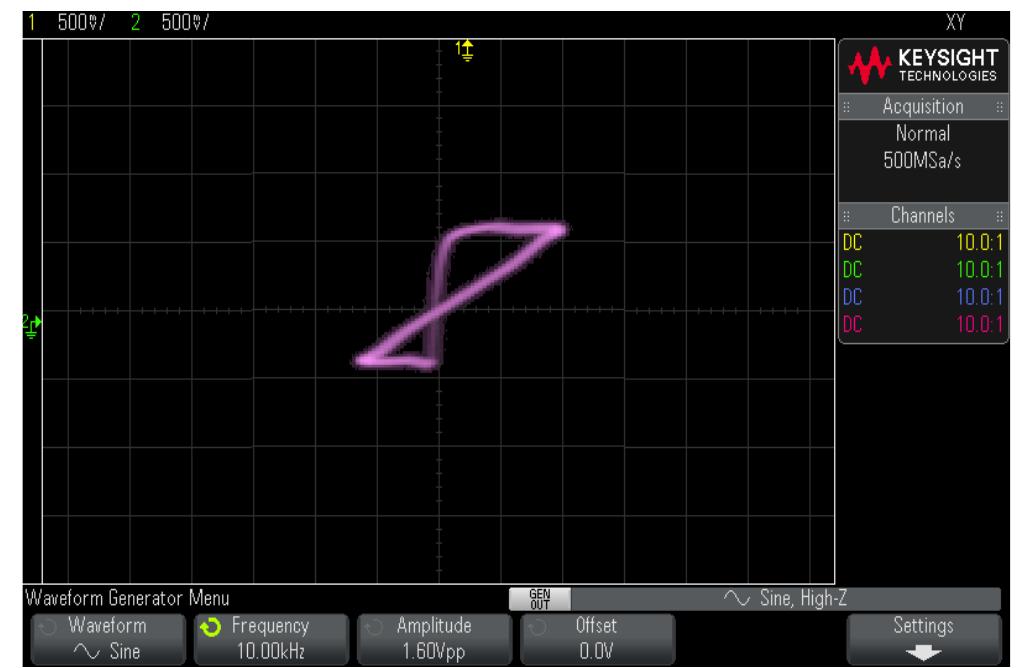
Task: Click the Keysight Technologies logo
Action: tap(923, 65)
